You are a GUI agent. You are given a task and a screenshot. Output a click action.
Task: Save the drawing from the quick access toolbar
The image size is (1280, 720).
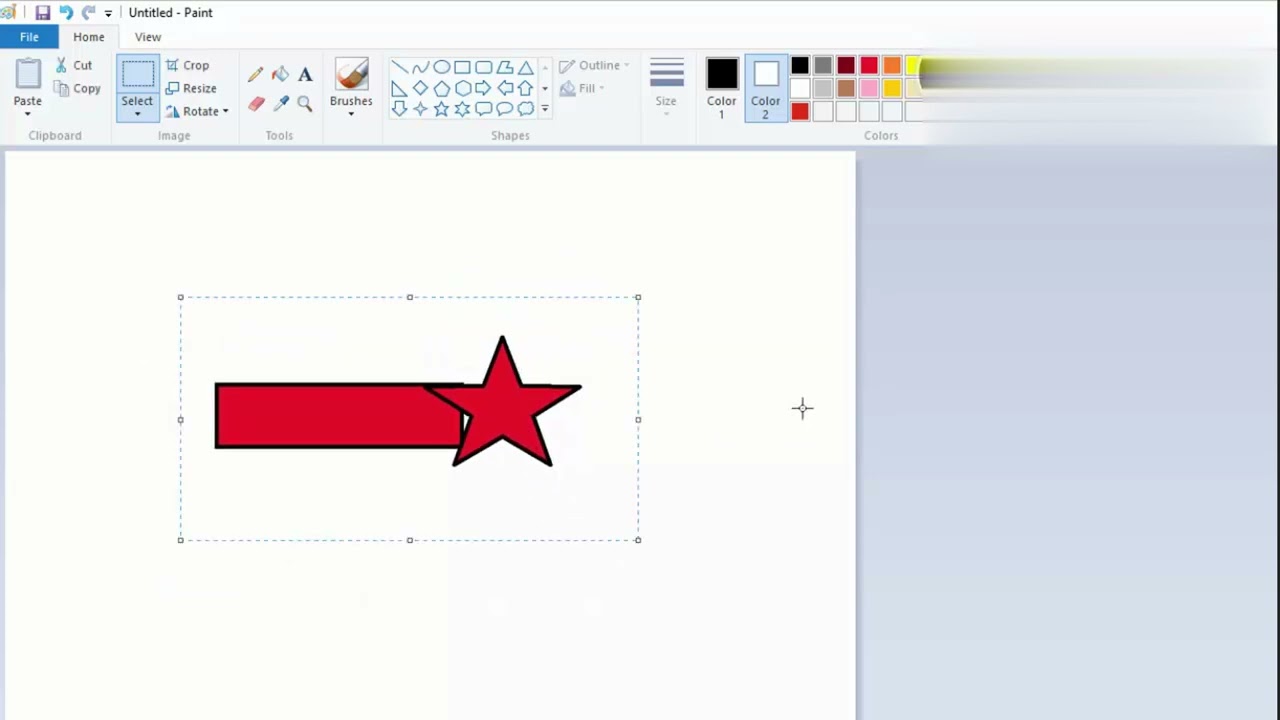point(42,13)
